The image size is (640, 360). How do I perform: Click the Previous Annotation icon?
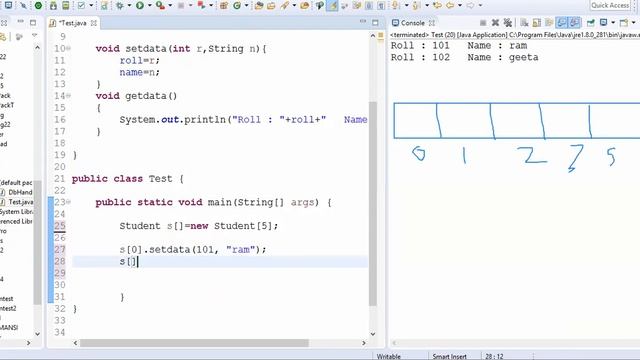[x=416, y=5]
